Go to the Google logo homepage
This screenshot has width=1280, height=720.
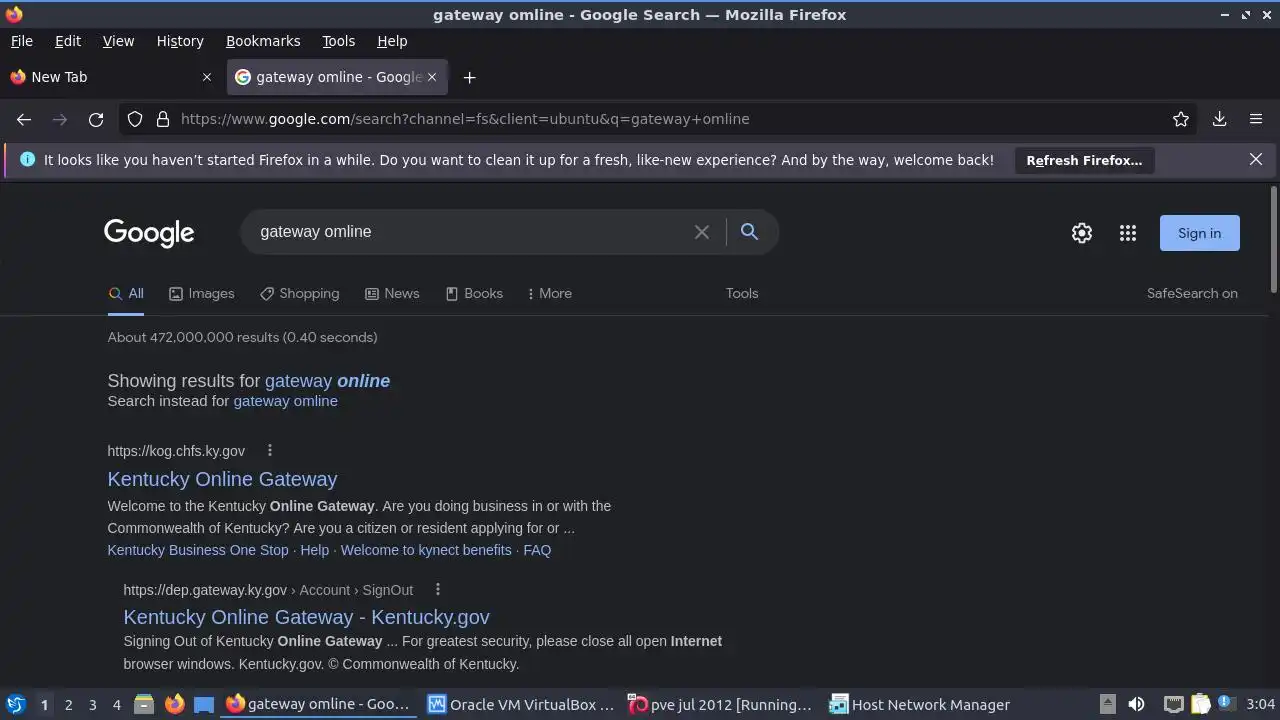(x=149, y=233)
